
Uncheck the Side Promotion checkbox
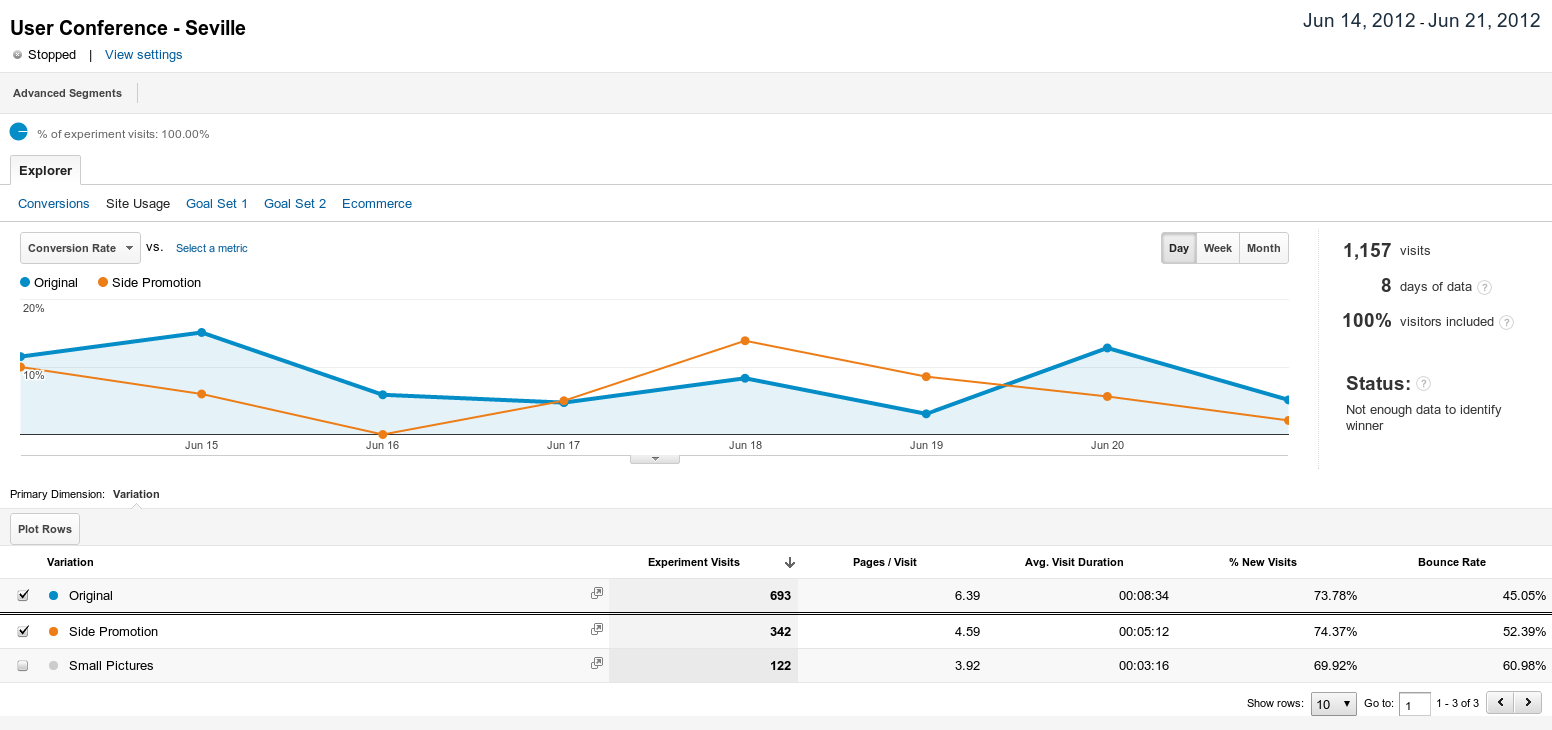[x=23, y=632]
